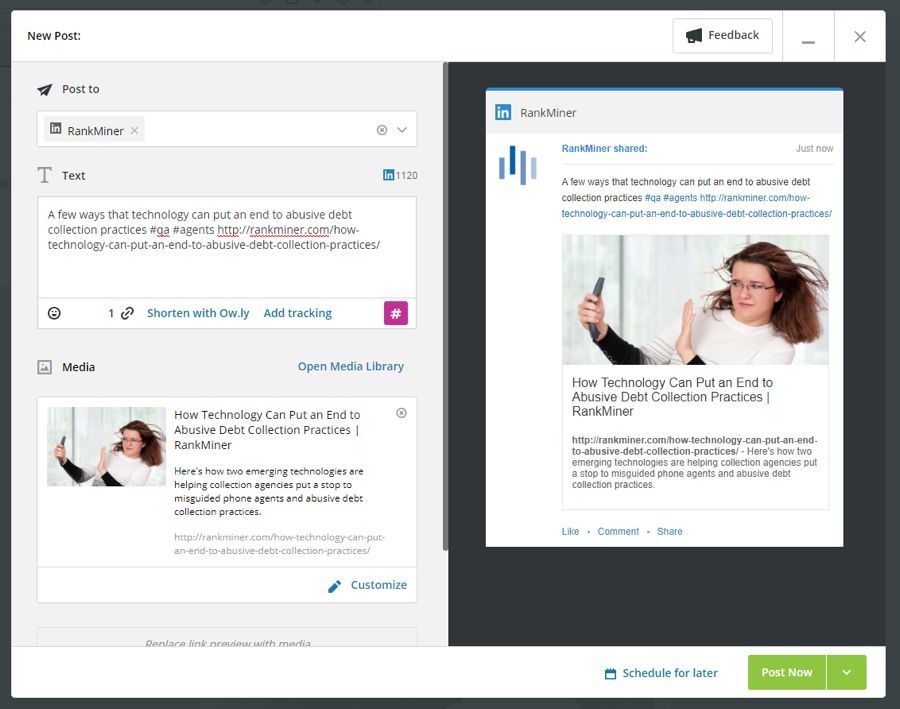
Task: Open the emoji picker
Action: point(54,313)
